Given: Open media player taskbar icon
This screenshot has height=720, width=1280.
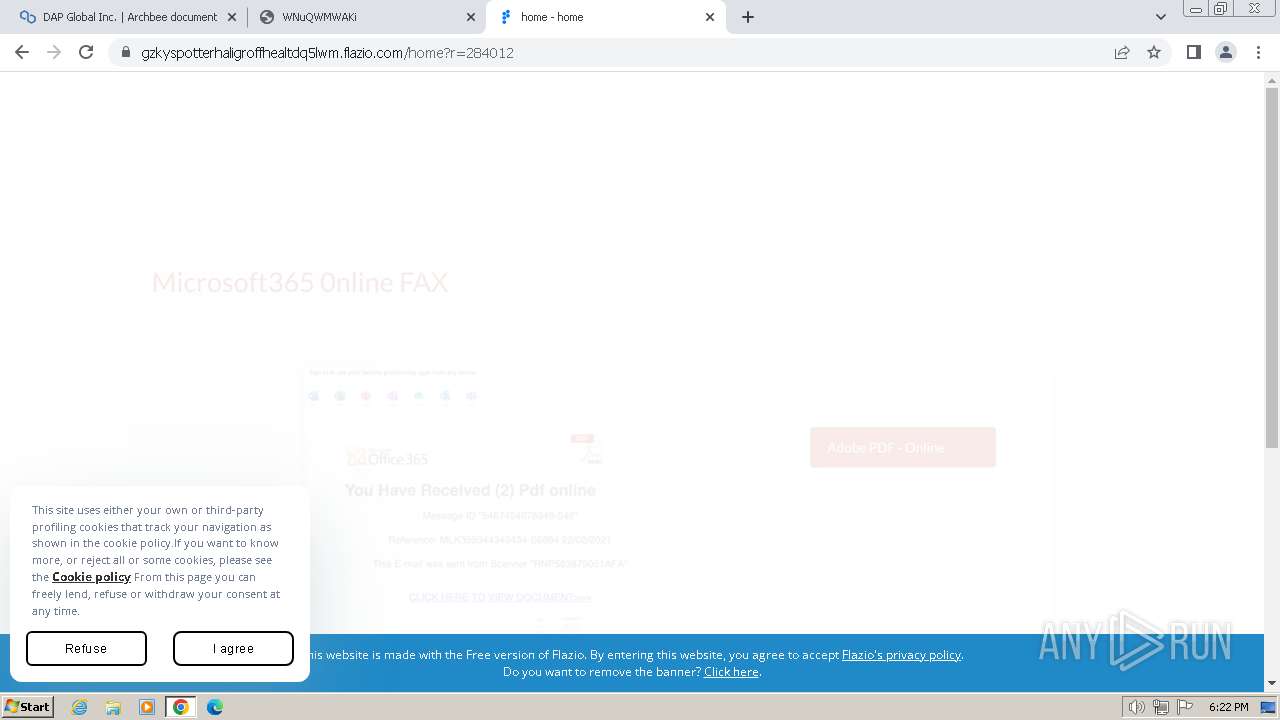Looking at the screenshot, I should 146,707.
